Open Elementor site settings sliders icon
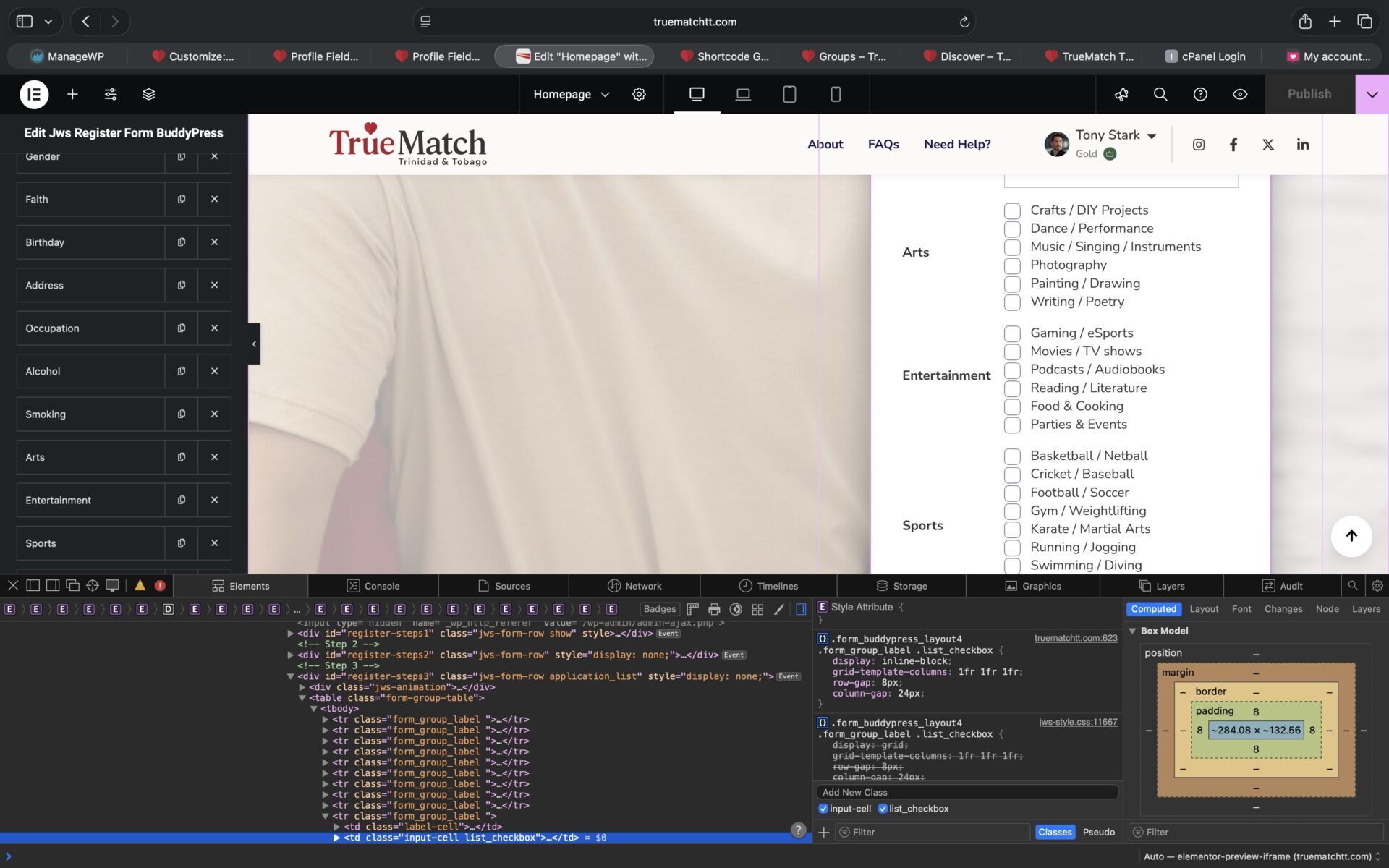 pyautogui.click(x=111, y=94)
